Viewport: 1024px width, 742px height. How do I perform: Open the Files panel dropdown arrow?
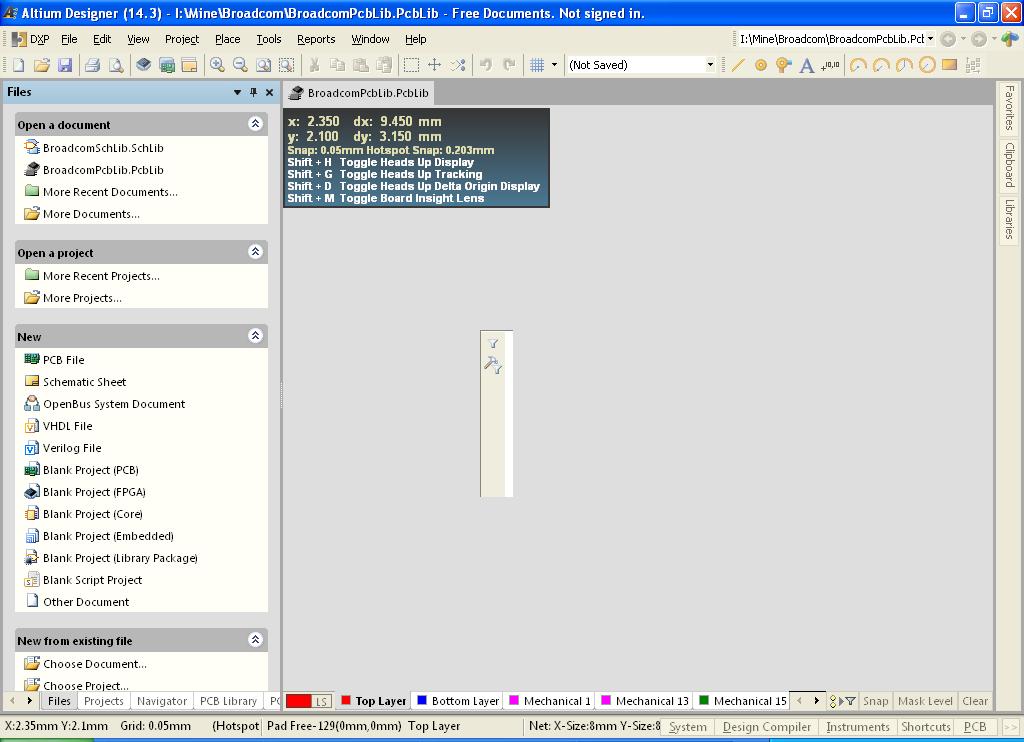tap(237, 92)
